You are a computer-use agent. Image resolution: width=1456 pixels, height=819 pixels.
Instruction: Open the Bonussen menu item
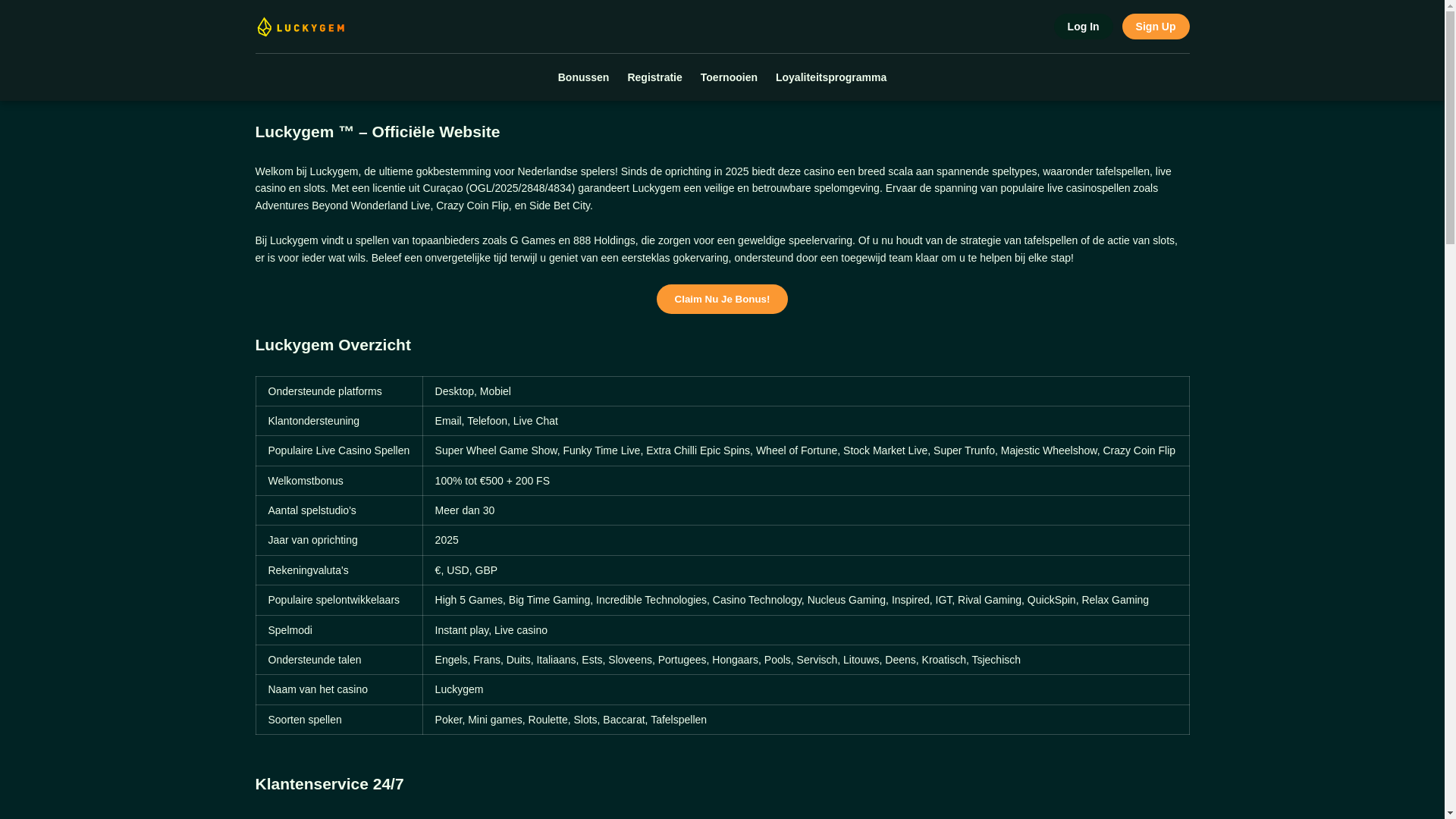(x=583, y=77)
